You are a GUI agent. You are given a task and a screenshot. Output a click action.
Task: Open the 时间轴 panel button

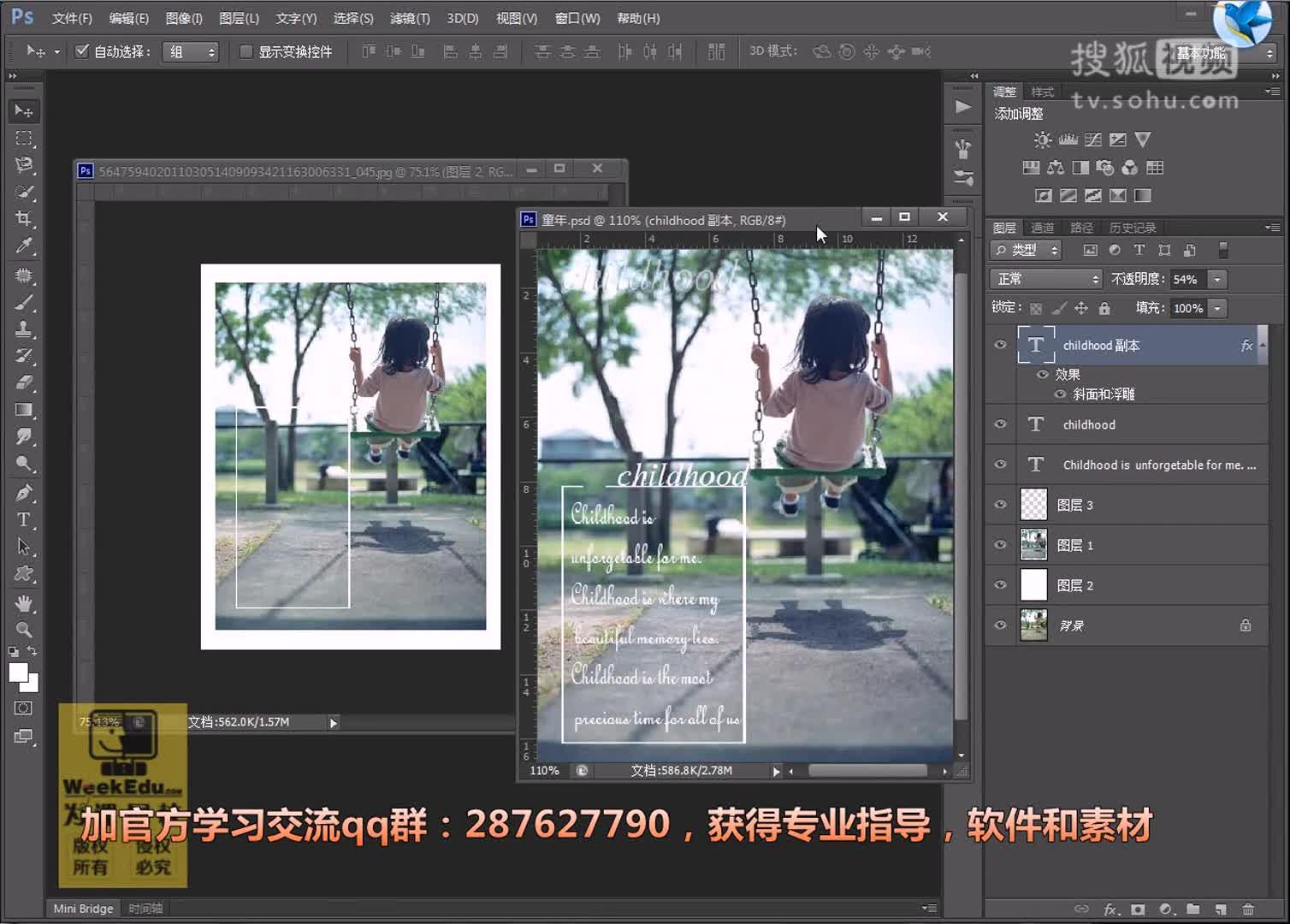145,908
